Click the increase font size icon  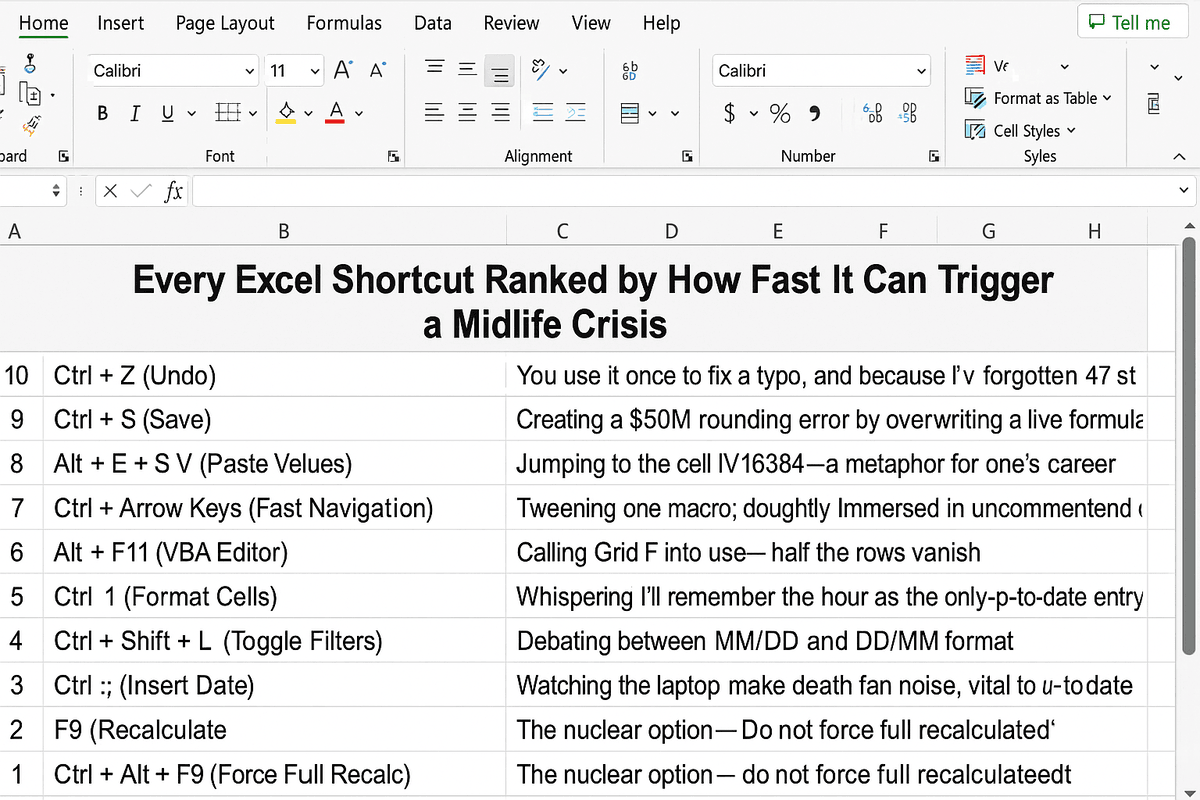pos(343,70)
